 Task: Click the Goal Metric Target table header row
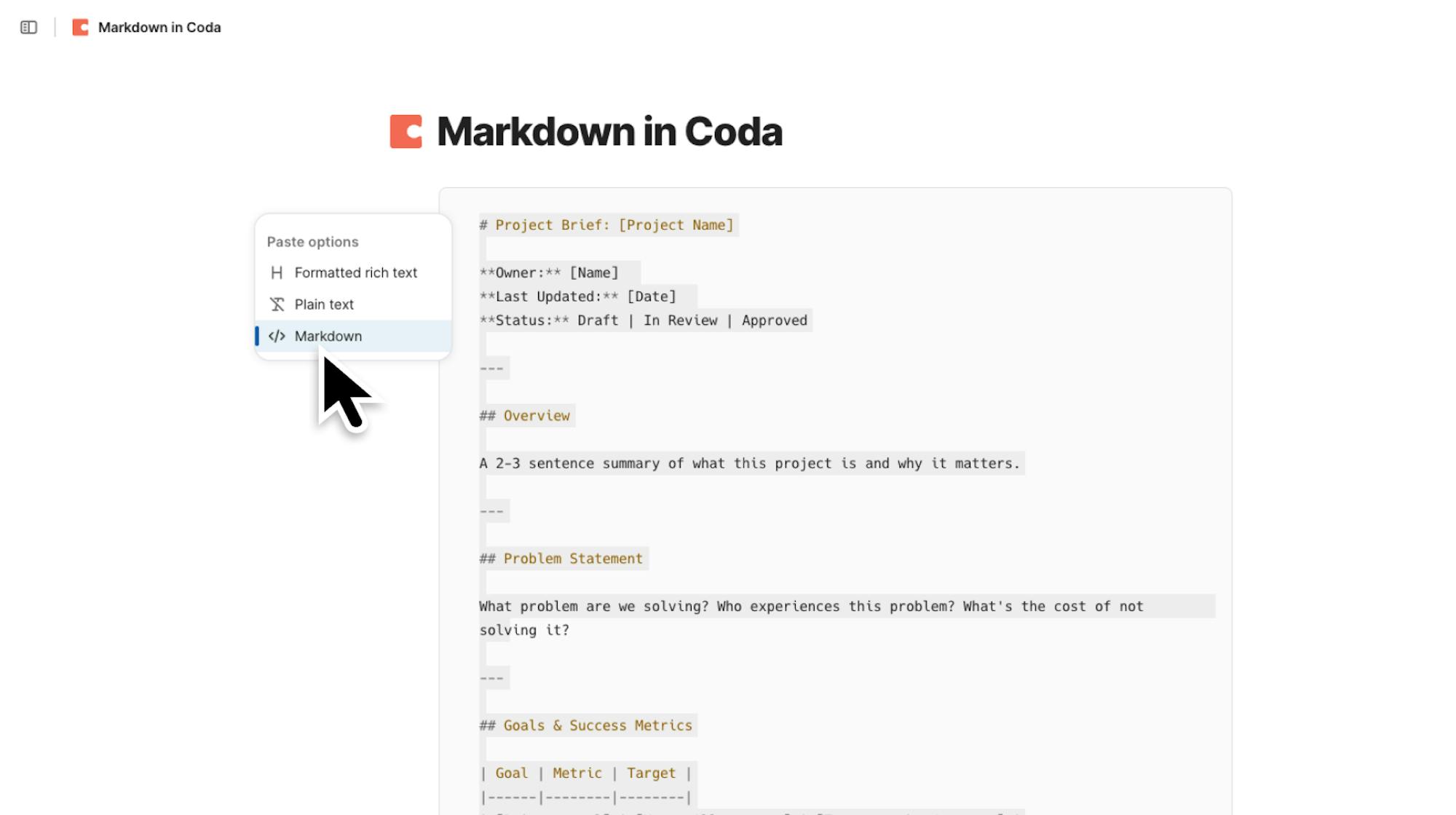585,773
